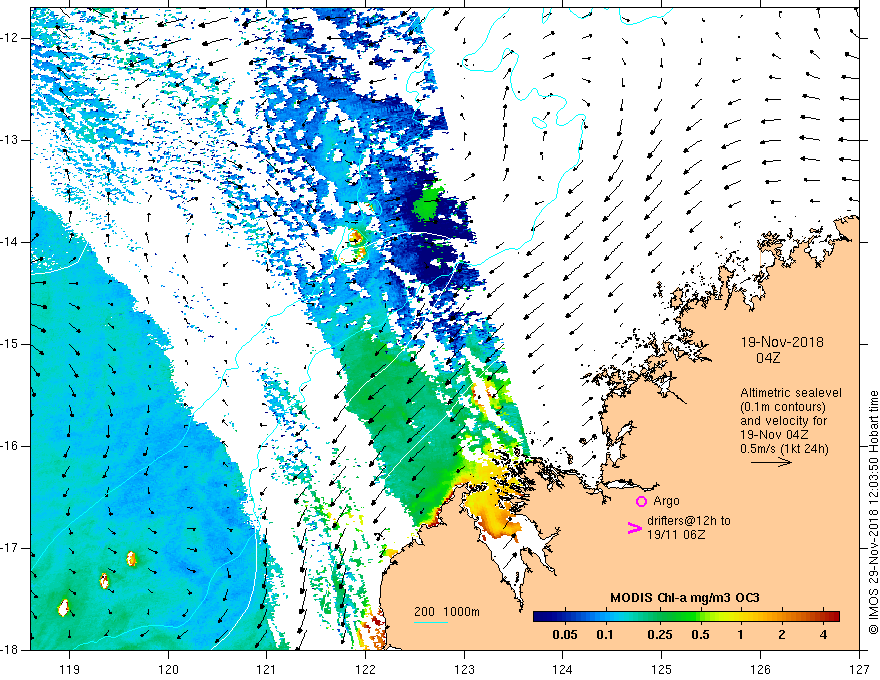
Task: Click latitude axis label '-16'
Action: [x=10, y=446]
